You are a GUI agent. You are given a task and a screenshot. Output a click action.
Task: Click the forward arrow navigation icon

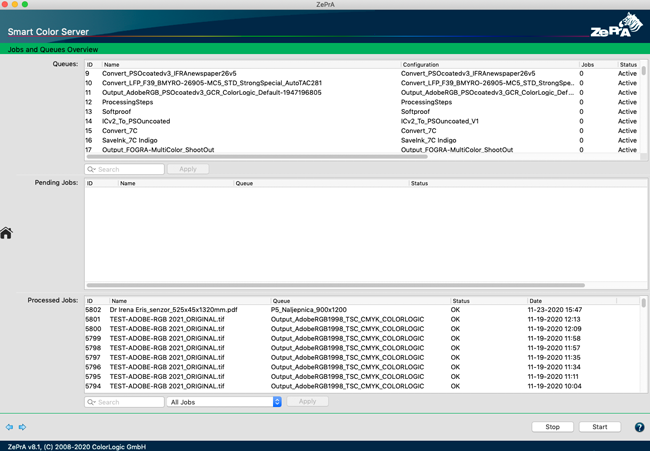22,427
